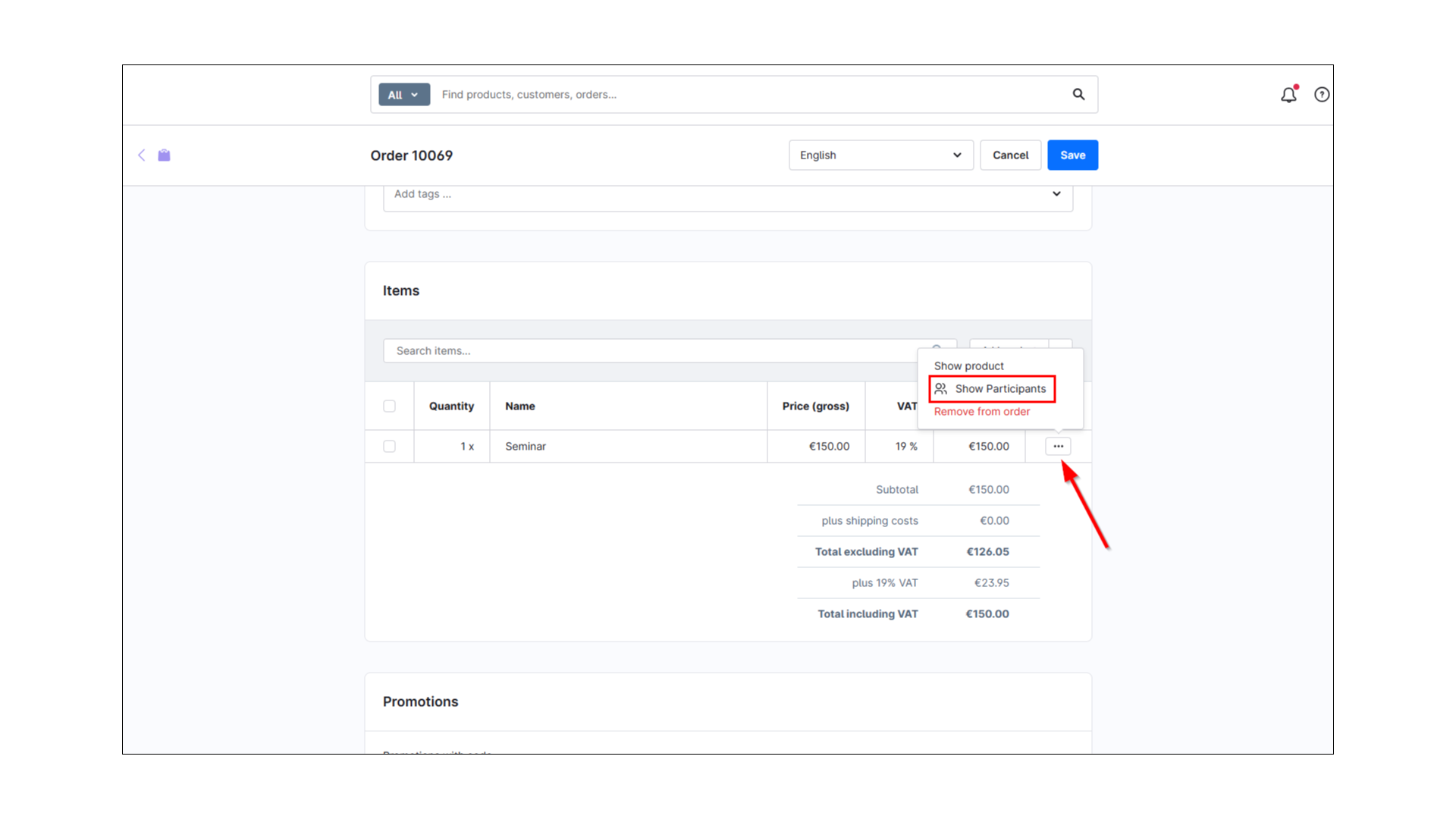Click the participants people icon in menu

(x=941, y=389)
